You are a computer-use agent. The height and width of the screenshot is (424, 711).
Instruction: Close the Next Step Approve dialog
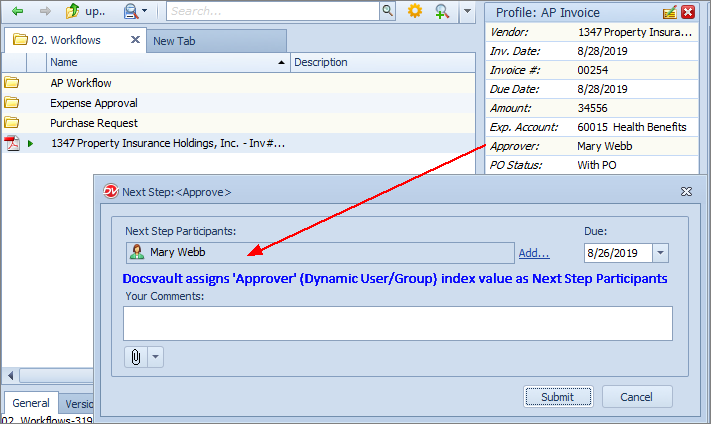tap(686, 192)
